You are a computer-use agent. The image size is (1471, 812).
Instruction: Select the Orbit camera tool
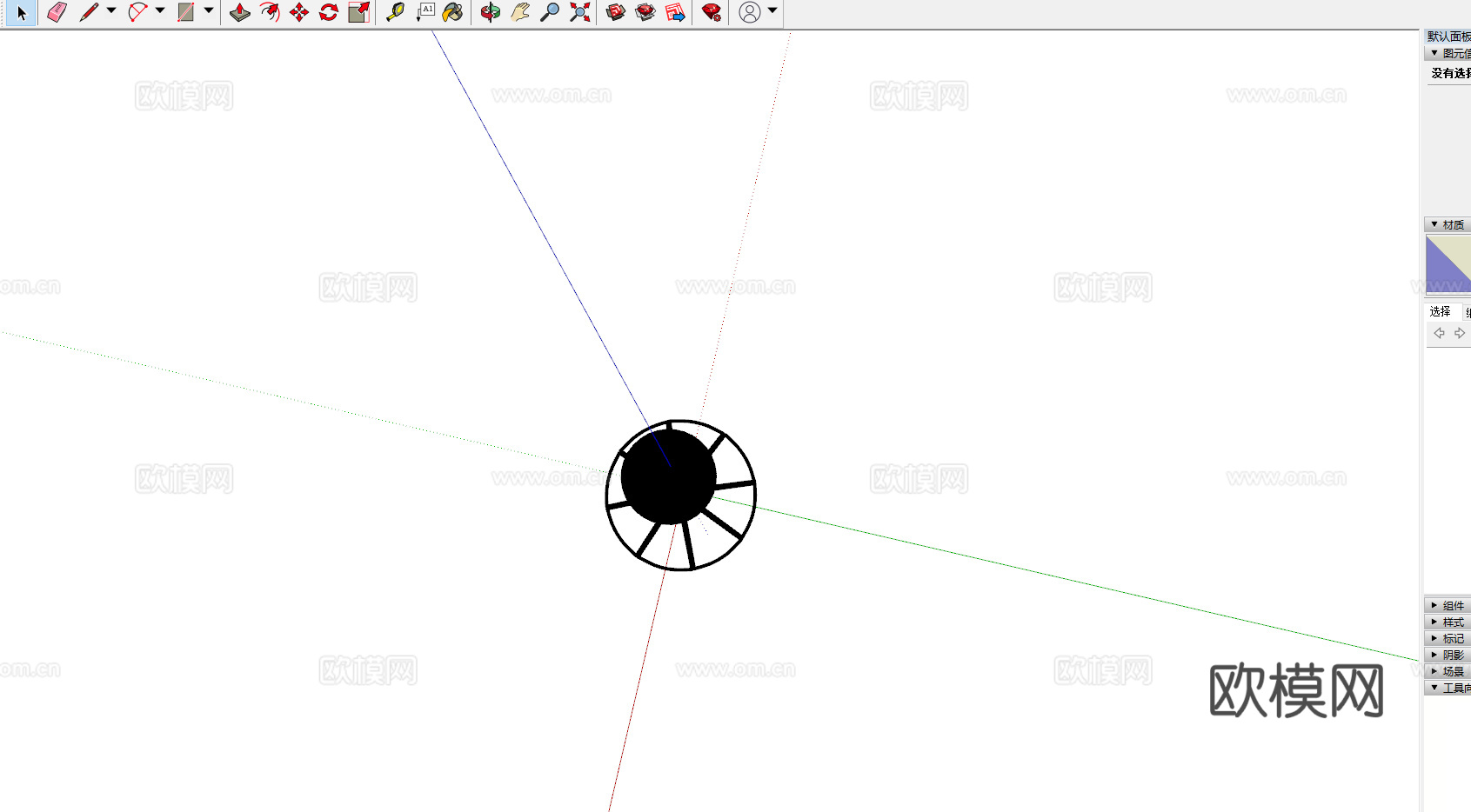(x=491, y=12)
